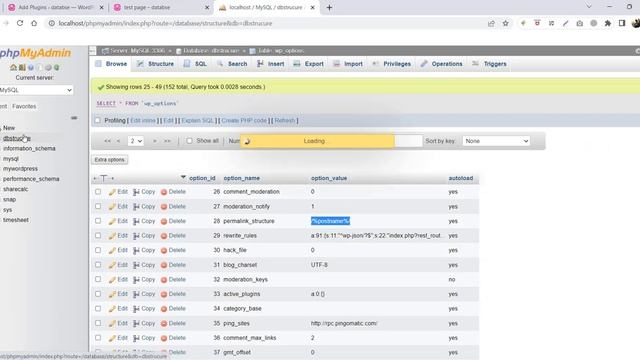Screen dimensions: 640x360
Task: Tick the blog_charset row checkbox
Action: [x=98, y=264]
